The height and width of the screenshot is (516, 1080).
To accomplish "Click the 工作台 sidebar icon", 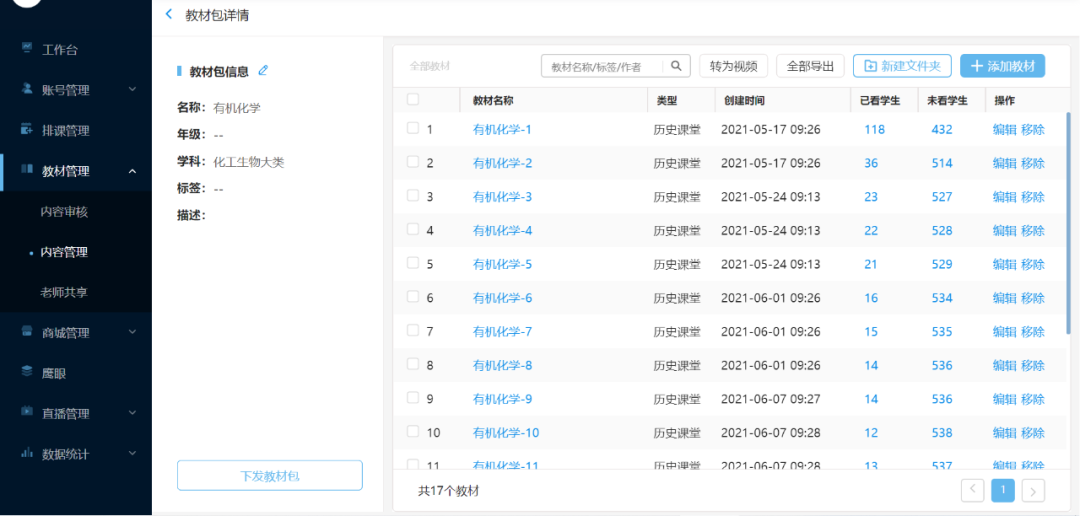I will click(27, 48).
